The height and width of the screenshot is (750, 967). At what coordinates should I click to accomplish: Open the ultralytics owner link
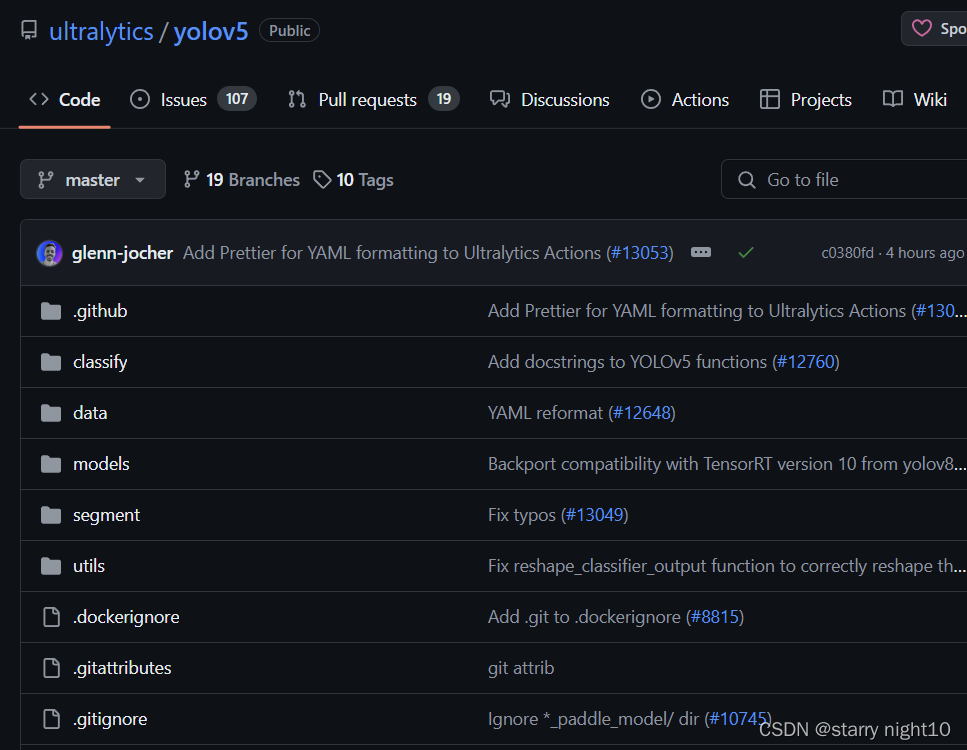pos(101,31)
